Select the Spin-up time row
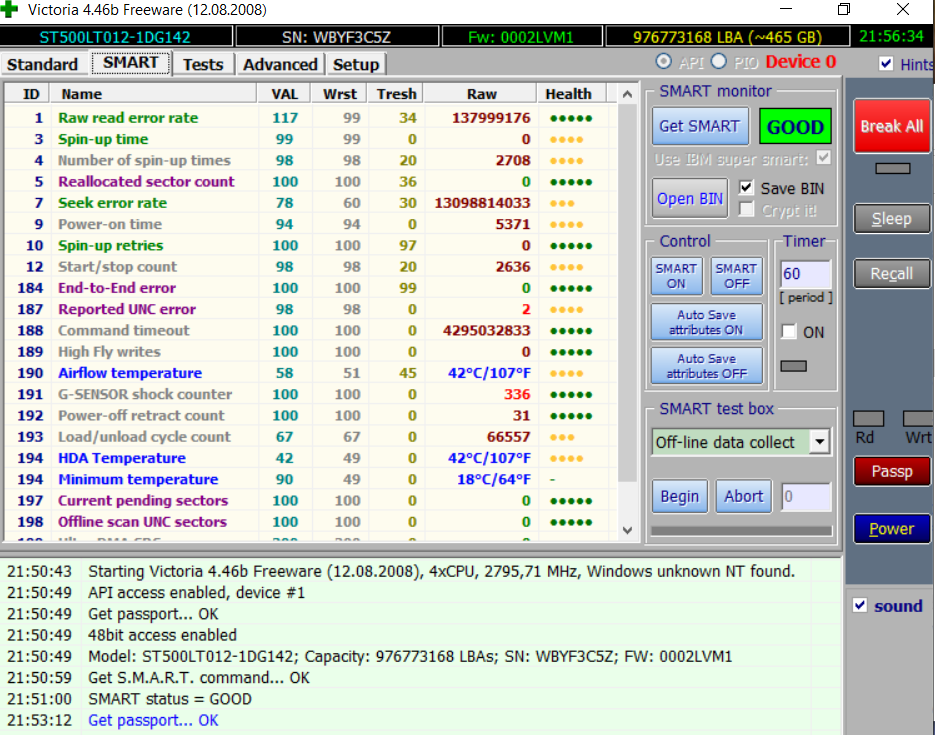This screenshot has width=935, height=735. click(x=310, y=139)
